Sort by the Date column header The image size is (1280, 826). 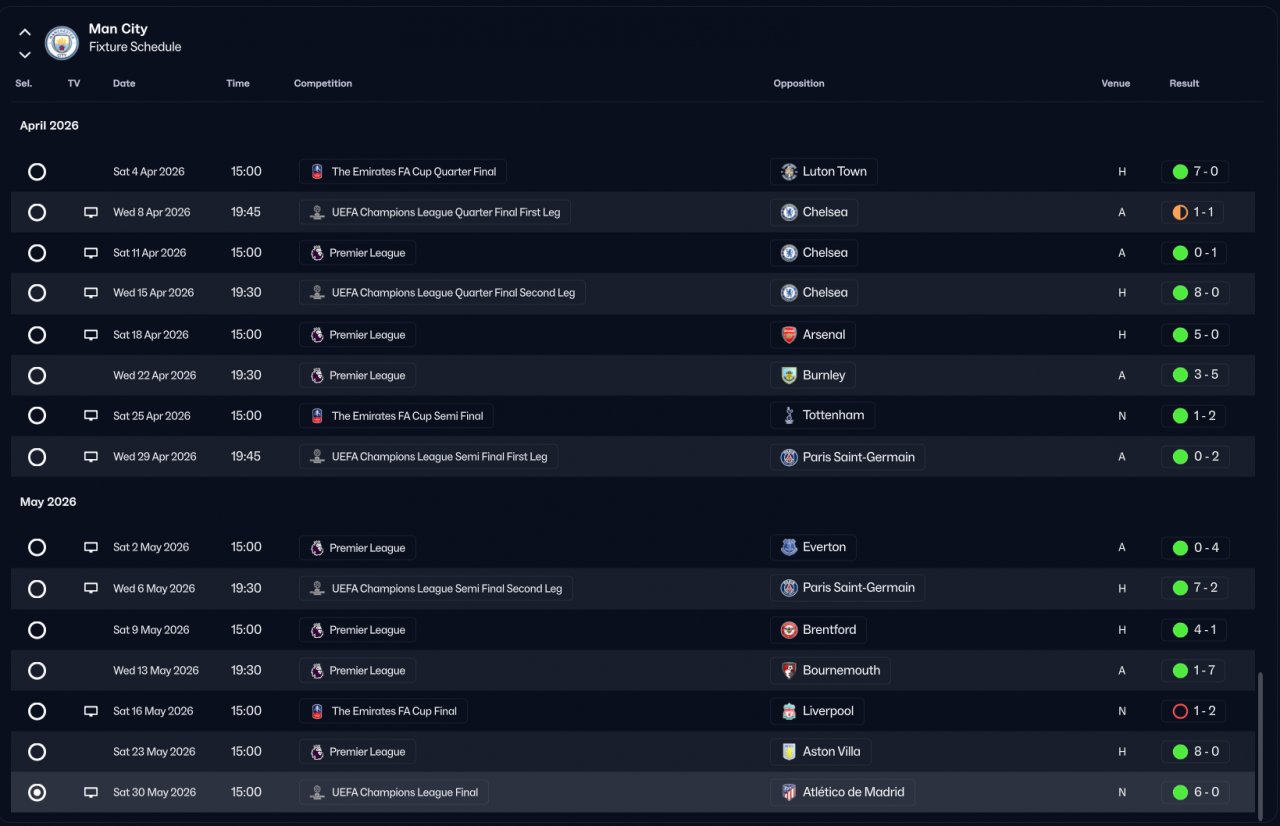tap(124, 84)
